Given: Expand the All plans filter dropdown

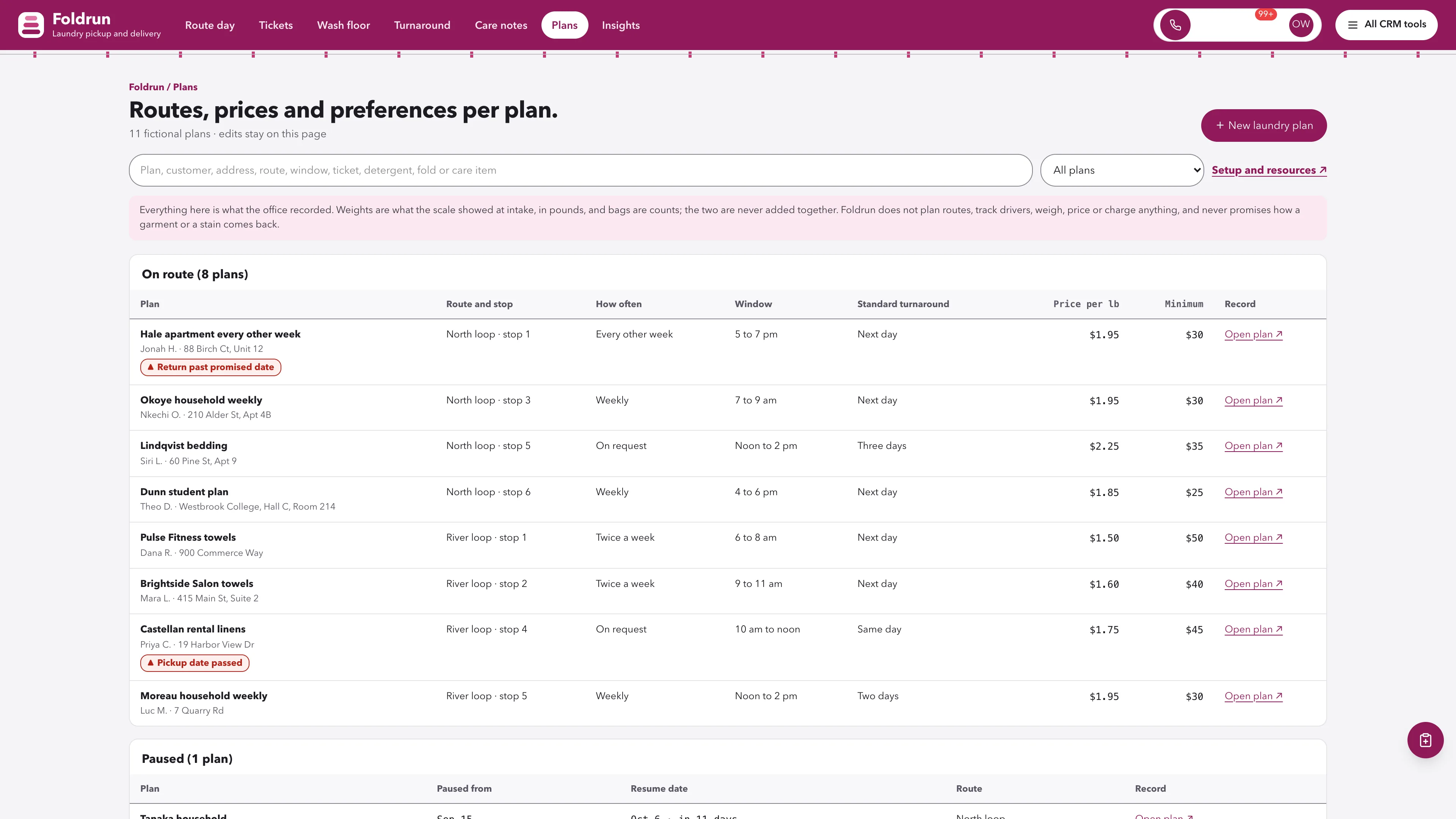Looking at the screenshot, I should 1122,170.
